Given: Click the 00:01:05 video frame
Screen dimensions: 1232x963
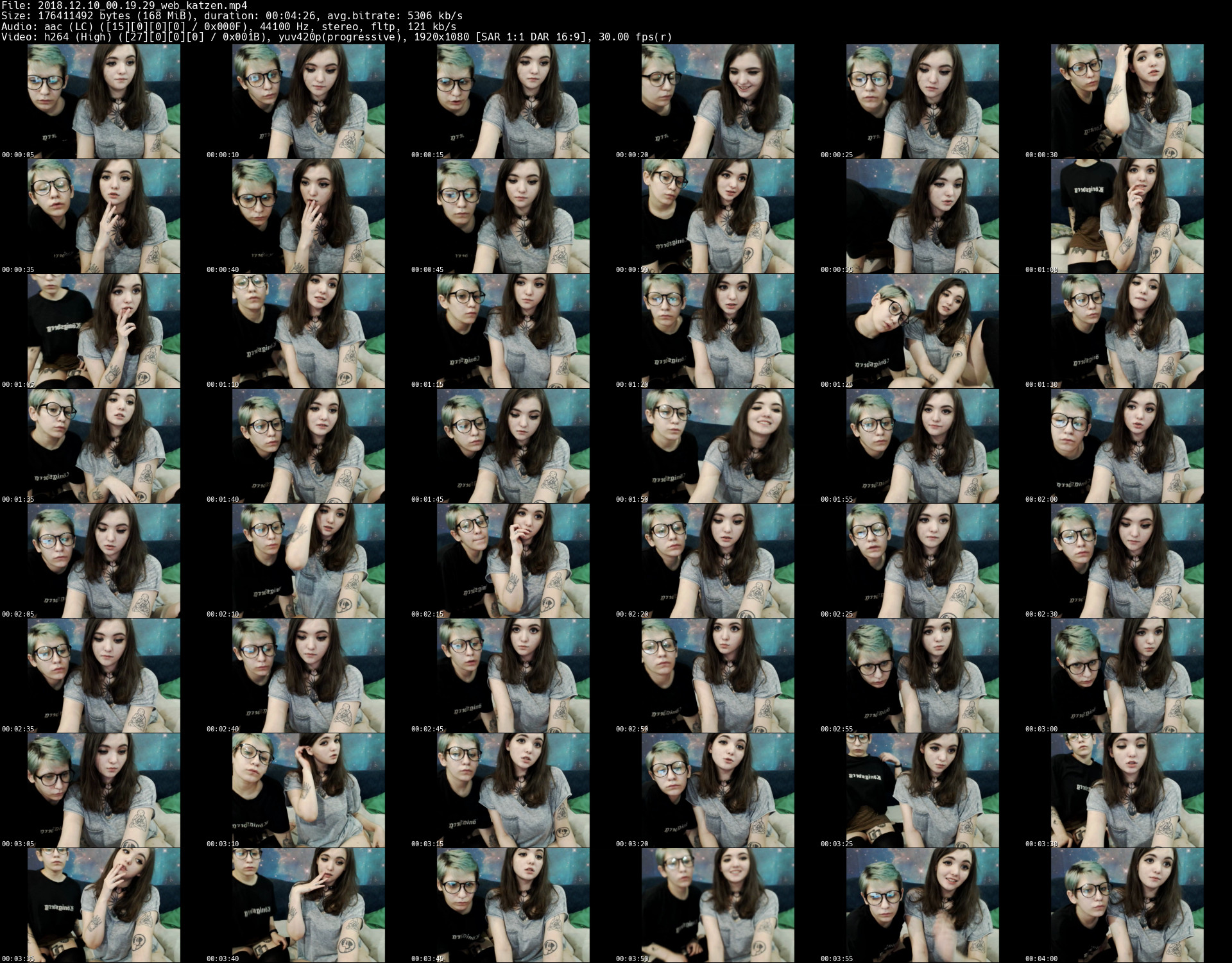Looking at the screenshot, I should click(104, 331).
